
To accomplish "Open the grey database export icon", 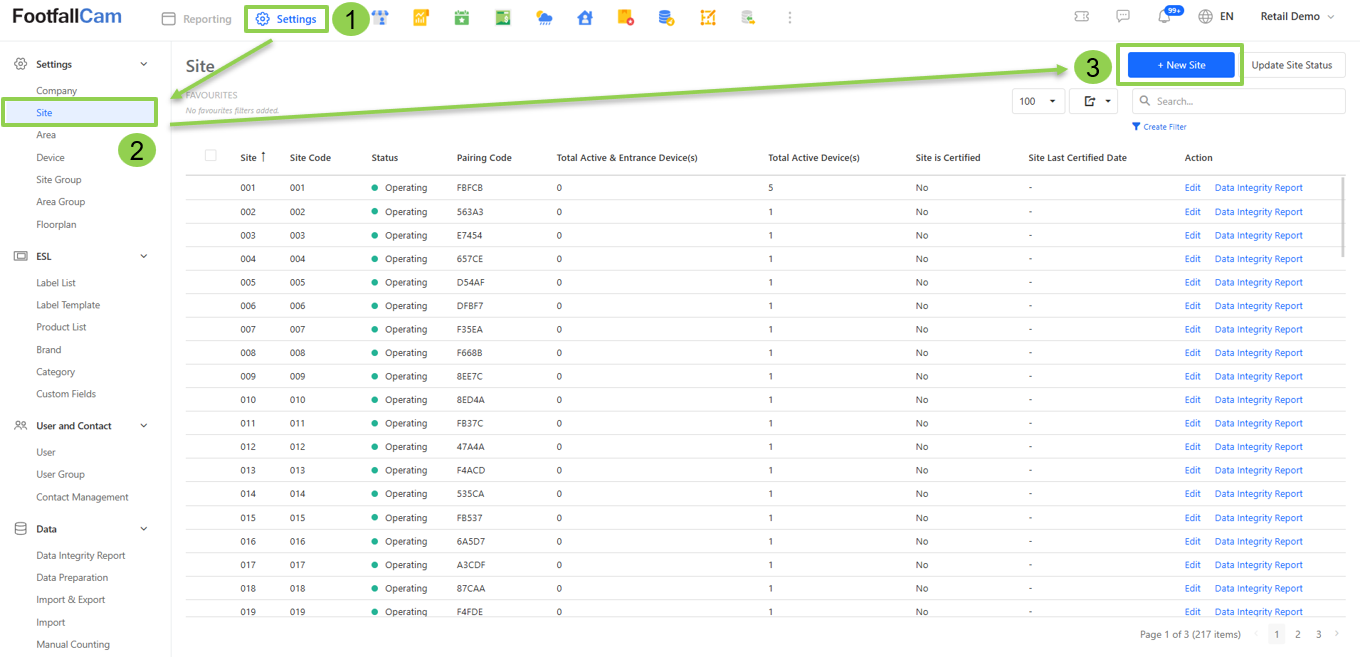I will [x=748, y=18].
